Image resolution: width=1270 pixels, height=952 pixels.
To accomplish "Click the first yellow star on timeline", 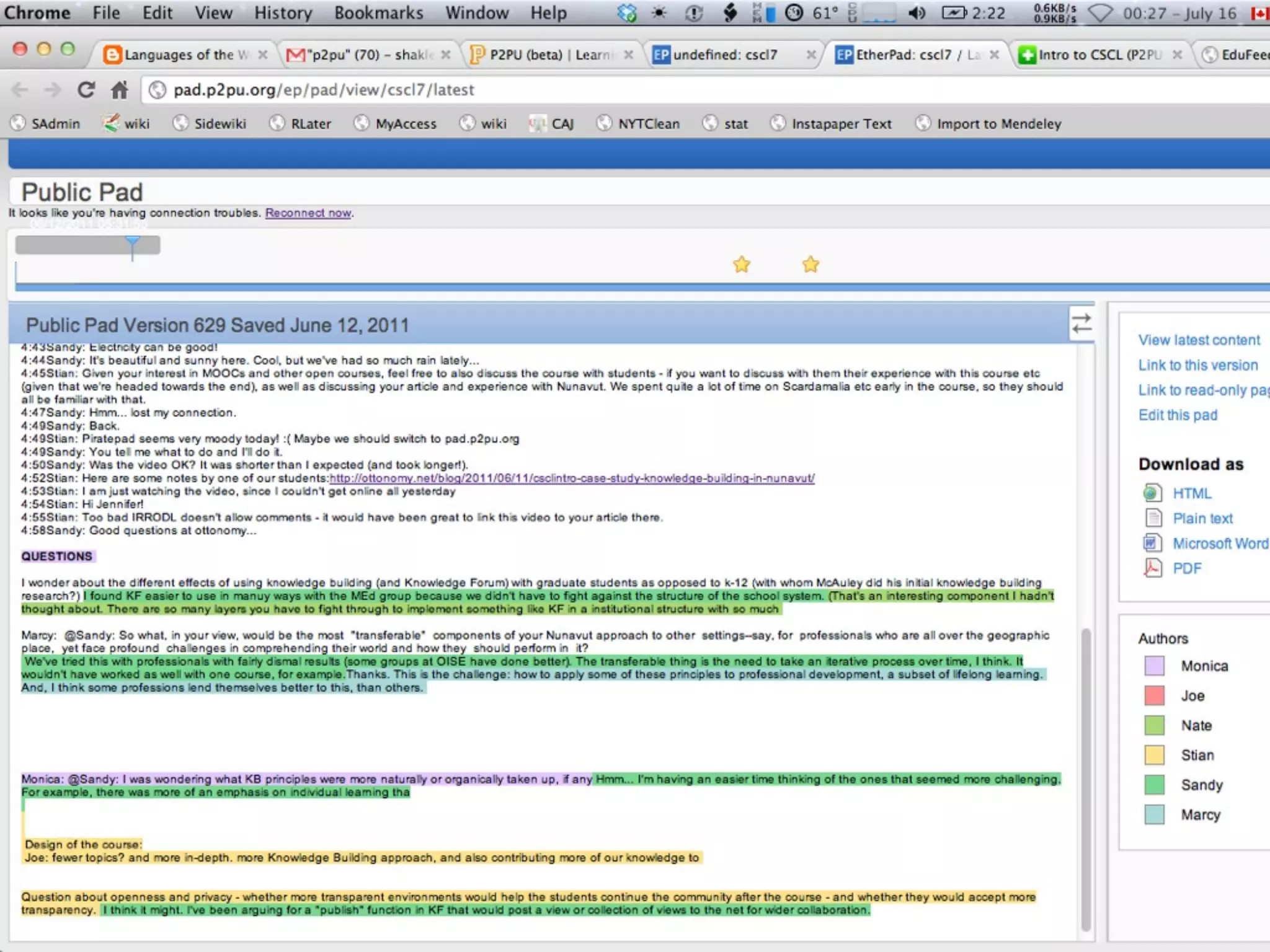I will [x=741, y=265].
